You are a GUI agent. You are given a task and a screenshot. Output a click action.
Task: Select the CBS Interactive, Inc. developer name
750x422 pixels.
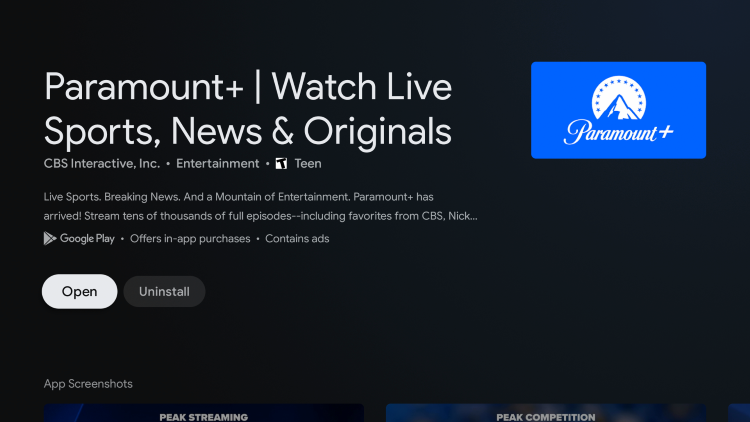102,164
